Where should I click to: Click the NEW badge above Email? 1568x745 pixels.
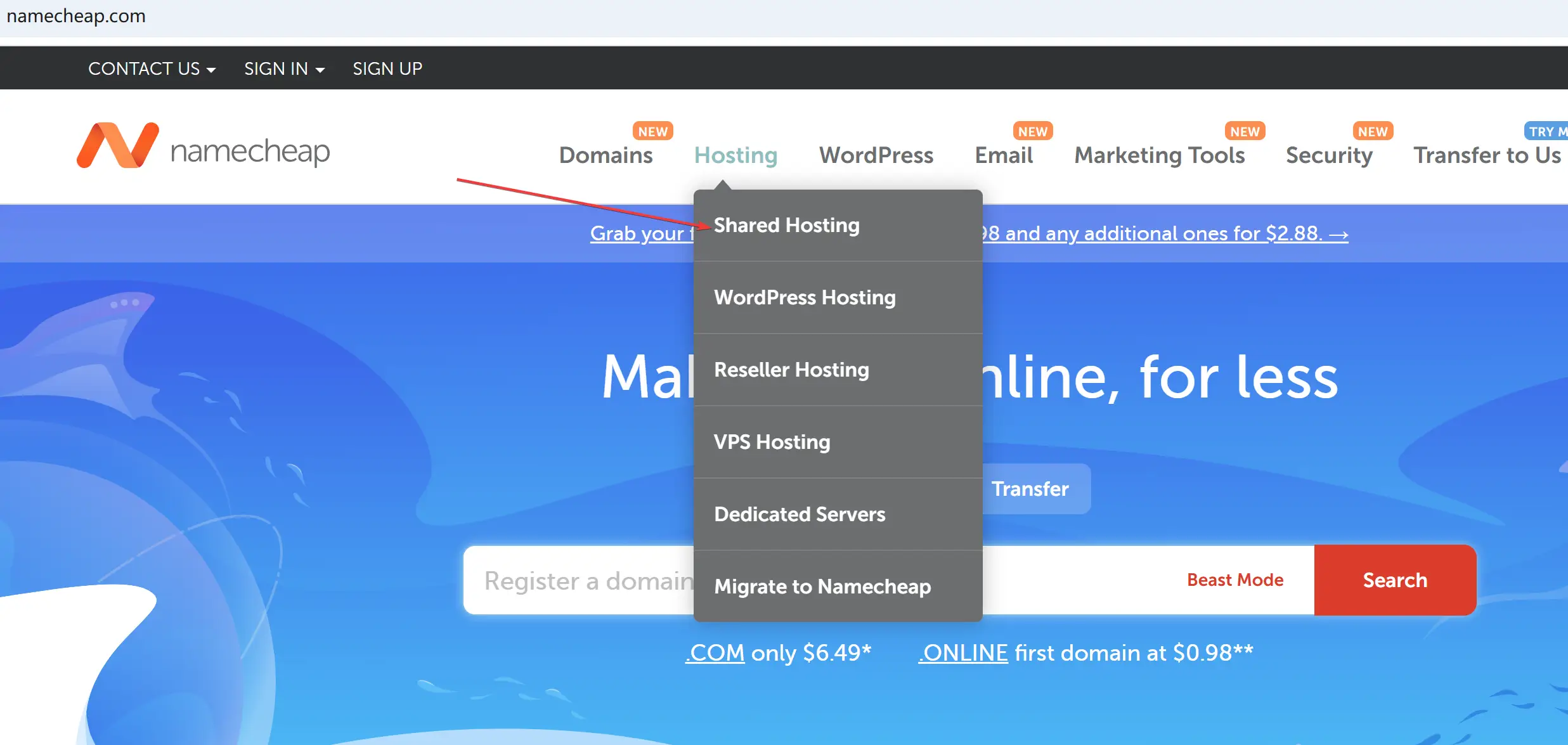[1033, 131]
